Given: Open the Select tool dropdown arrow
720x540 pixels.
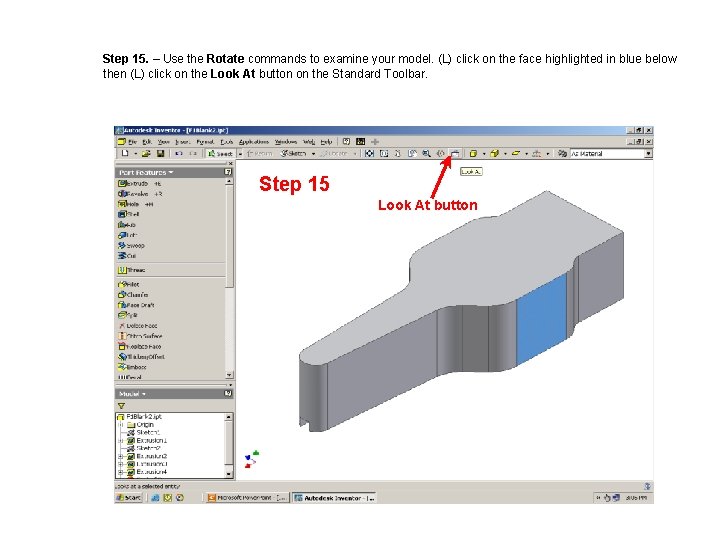Looking at the screenshot, I should point(240,154).
